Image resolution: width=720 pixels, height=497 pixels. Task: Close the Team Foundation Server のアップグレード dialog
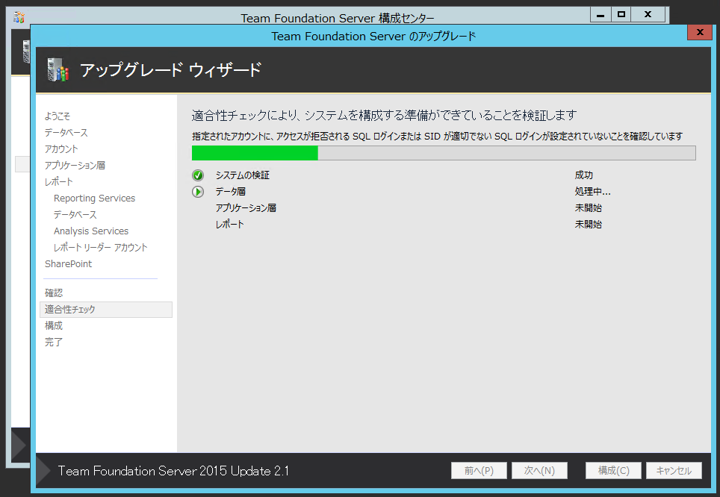coord(700,32)
